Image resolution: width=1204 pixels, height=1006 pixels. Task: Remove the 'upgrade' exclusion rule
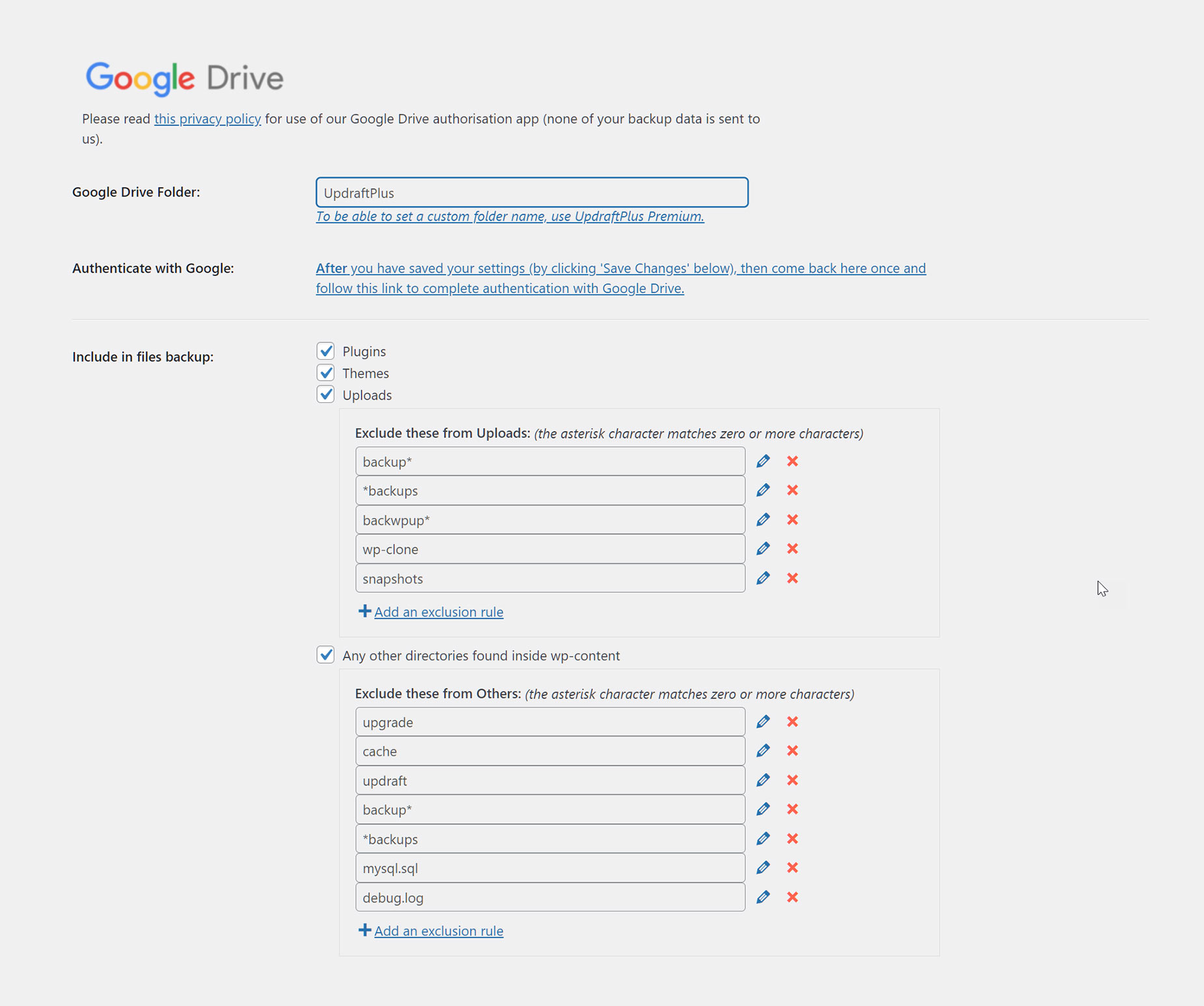coord(792,722)
